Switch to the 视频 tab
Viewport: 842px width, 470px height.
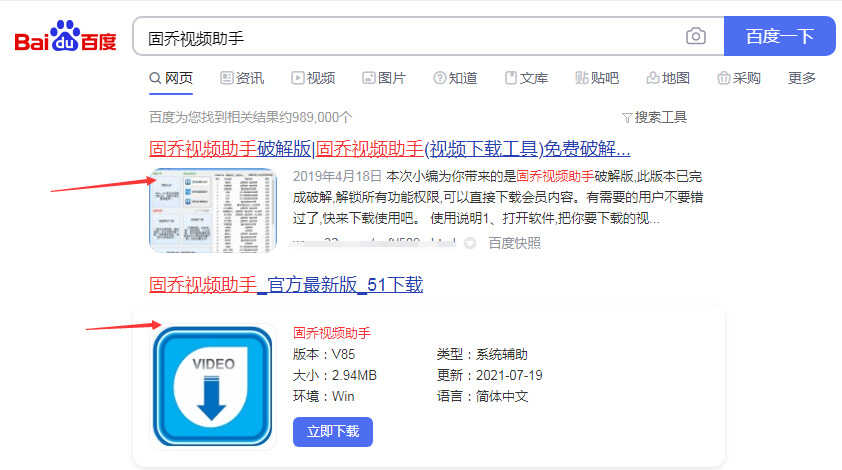point(313,78)
